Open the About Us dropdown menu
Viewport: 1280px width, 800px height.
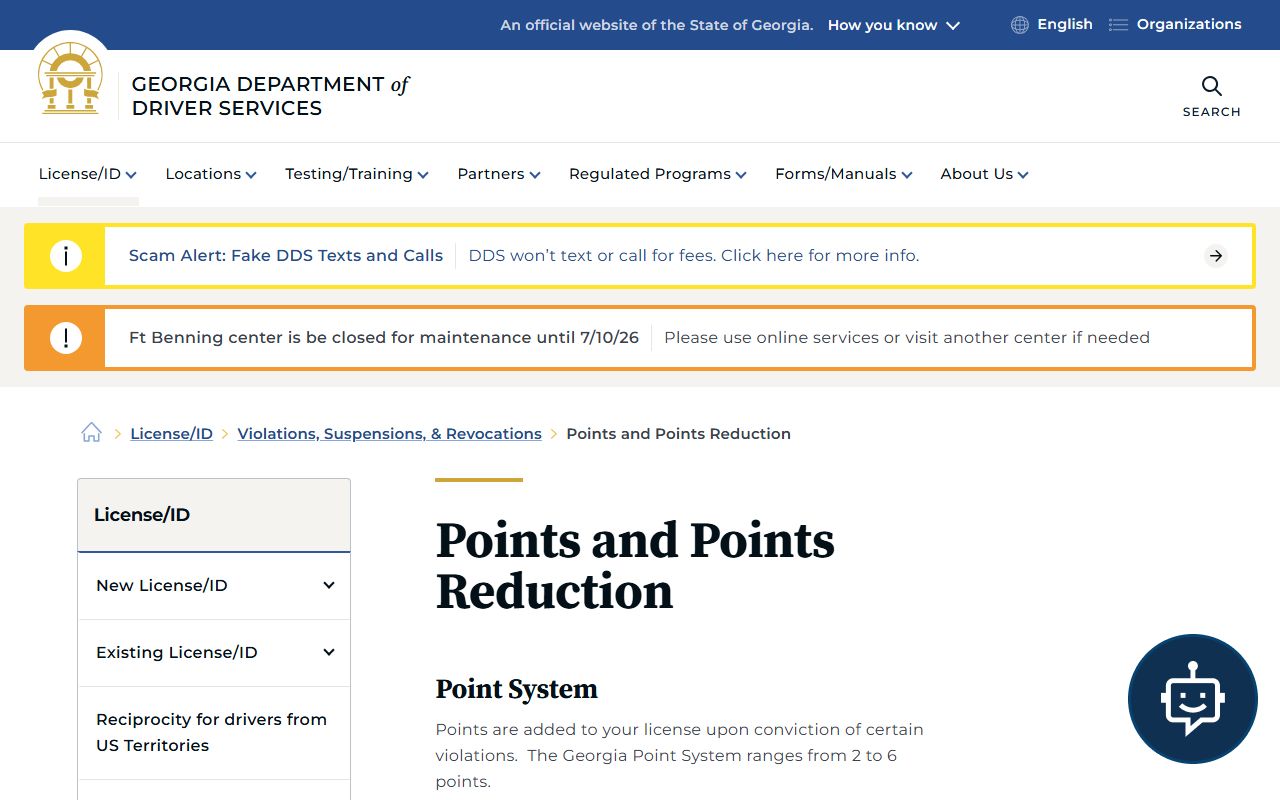(984, 174)
